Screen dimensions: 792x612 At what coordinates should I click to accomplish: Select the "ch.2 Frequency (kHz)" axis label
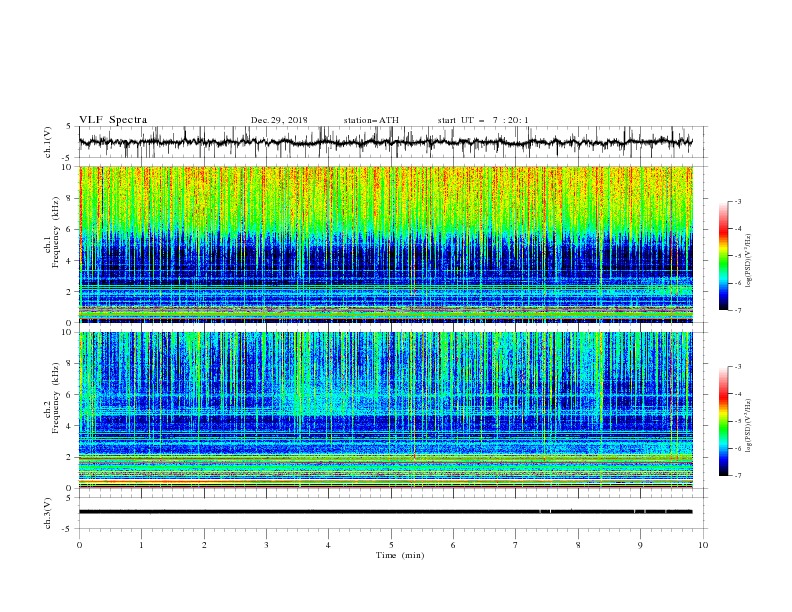[52, 398]
